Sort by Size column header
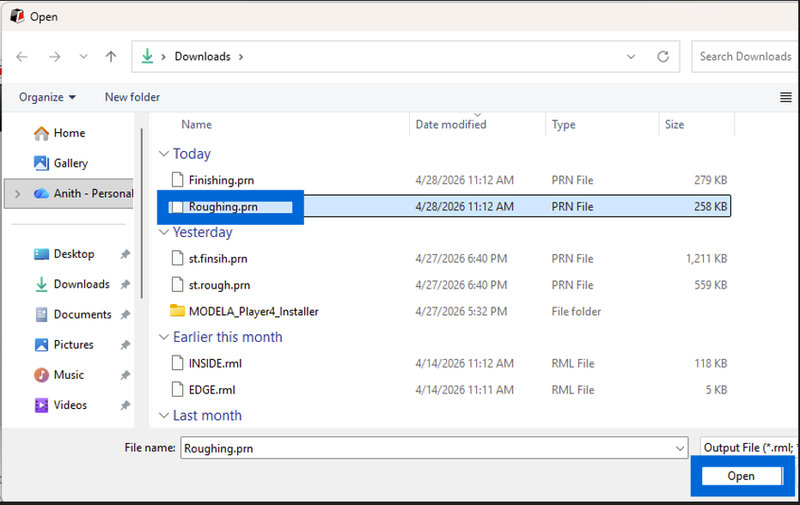The image size is (800, 505). pyautogui.click(x=674, y=124)
